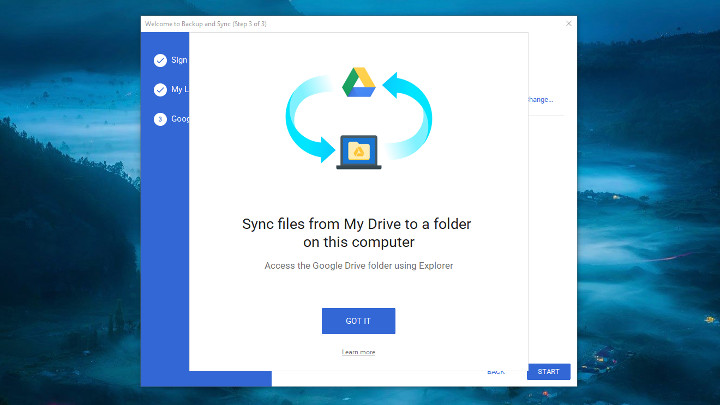The width and height of the screenshot is (720, 405).
Task: Go back with the Back link
Action: pyautogui.click(x=496, y=371)
